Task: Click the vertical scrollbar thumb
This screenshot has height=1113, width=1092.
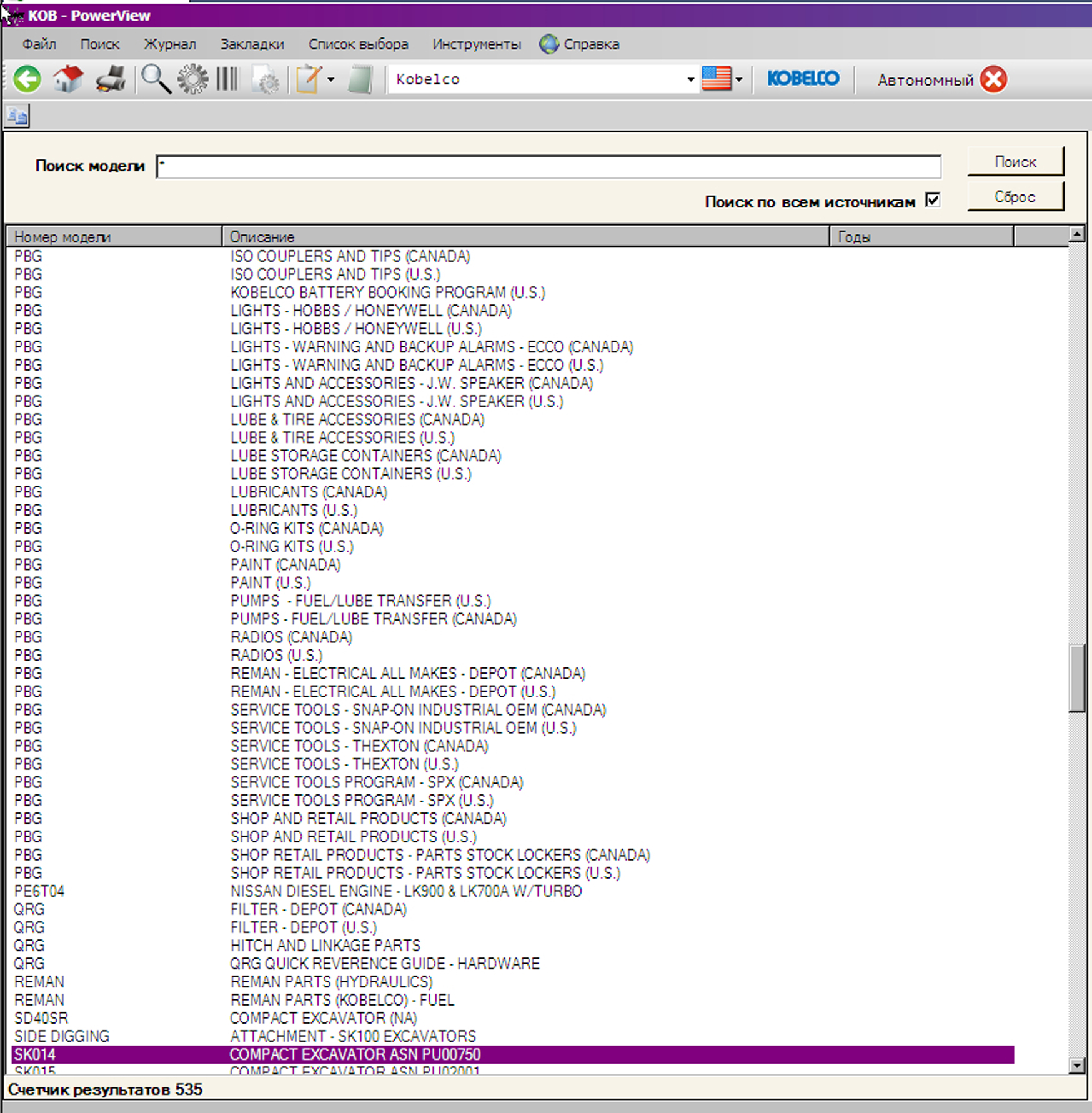Action: (1076, 678)
